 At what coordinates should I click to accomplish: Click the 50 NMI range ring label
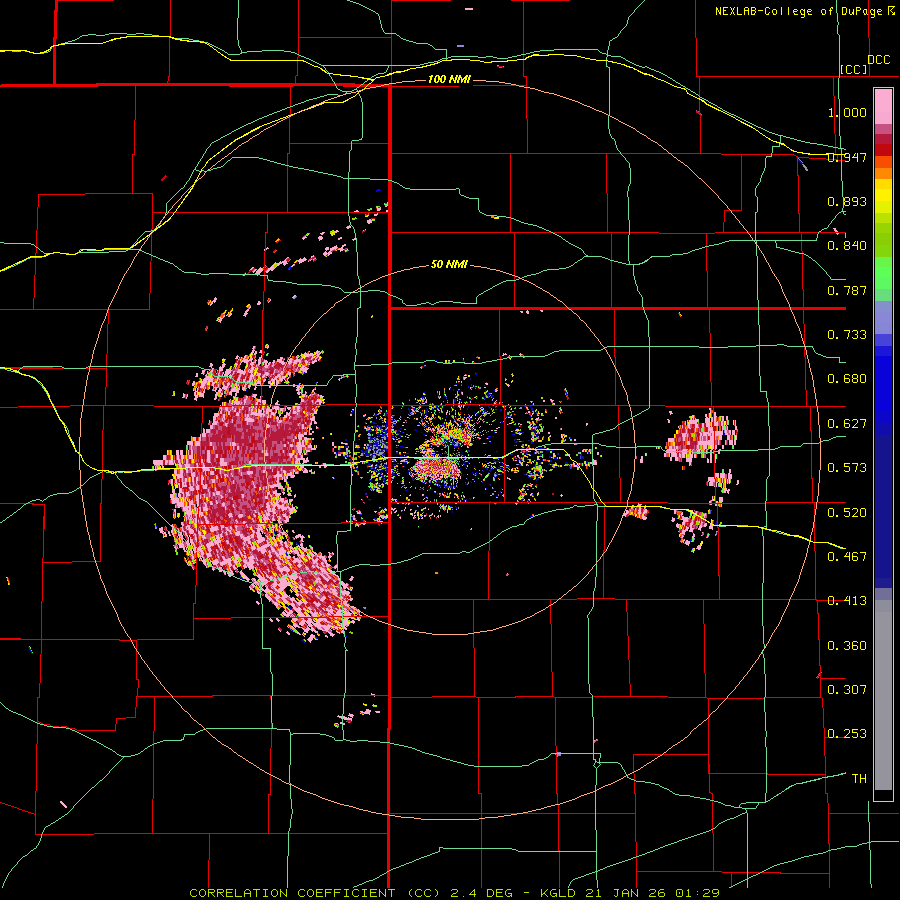click(449, 265)
